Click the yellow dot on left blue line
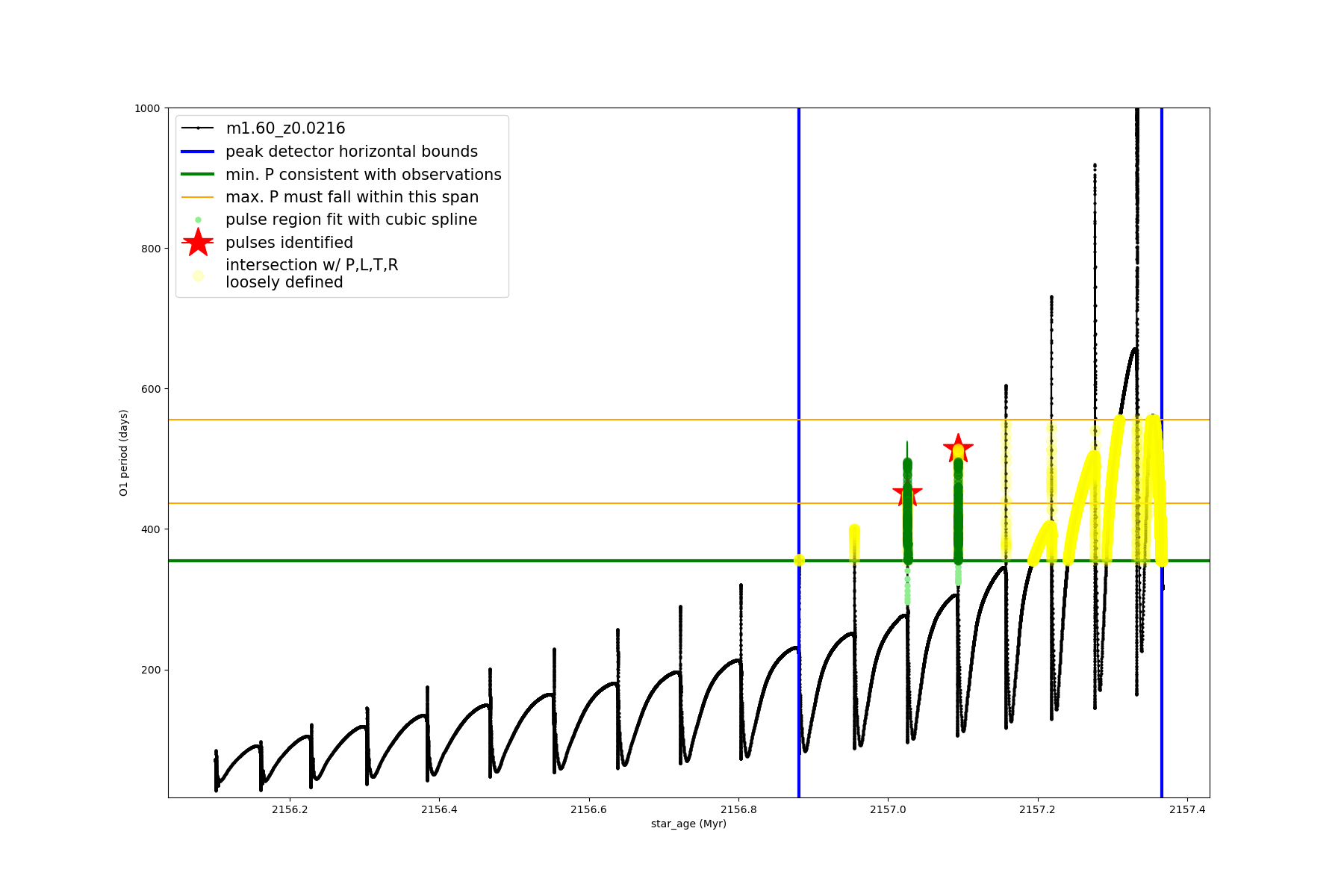Image resolution: width=1344 pixels, height=896 pixels. tap(799, 560)
